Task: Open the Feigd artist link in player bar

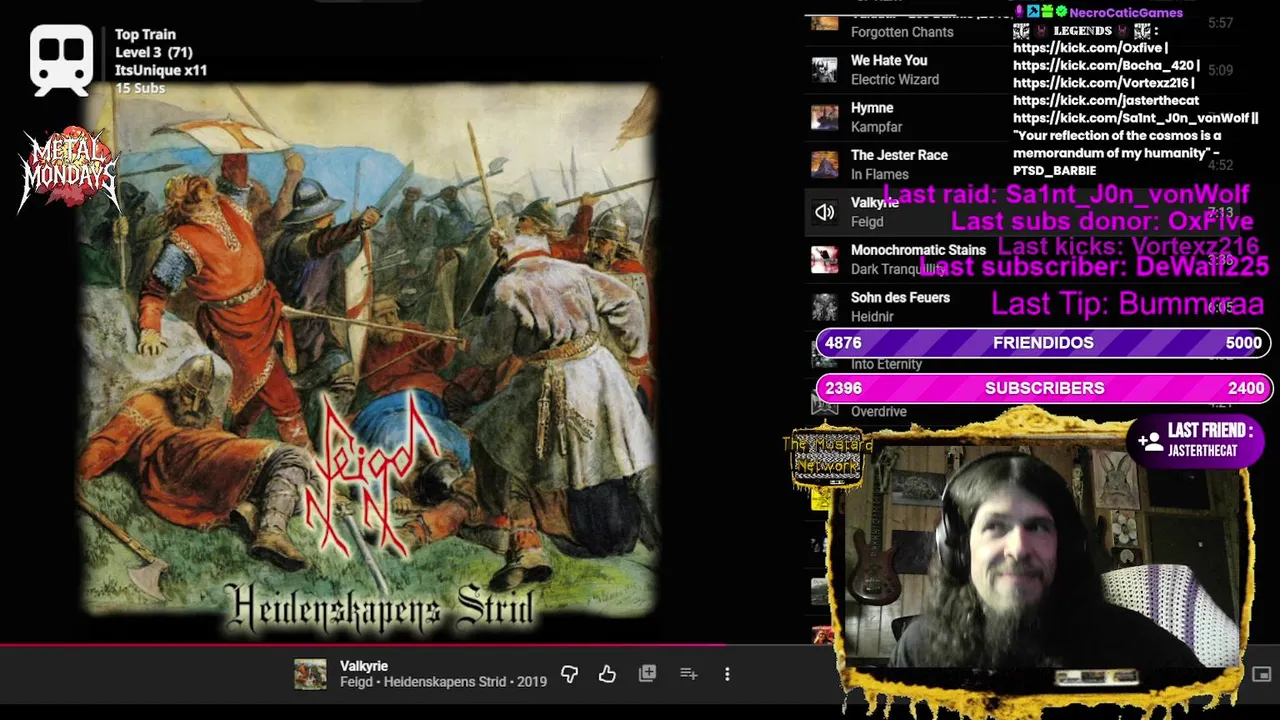Action: point(356,682)
